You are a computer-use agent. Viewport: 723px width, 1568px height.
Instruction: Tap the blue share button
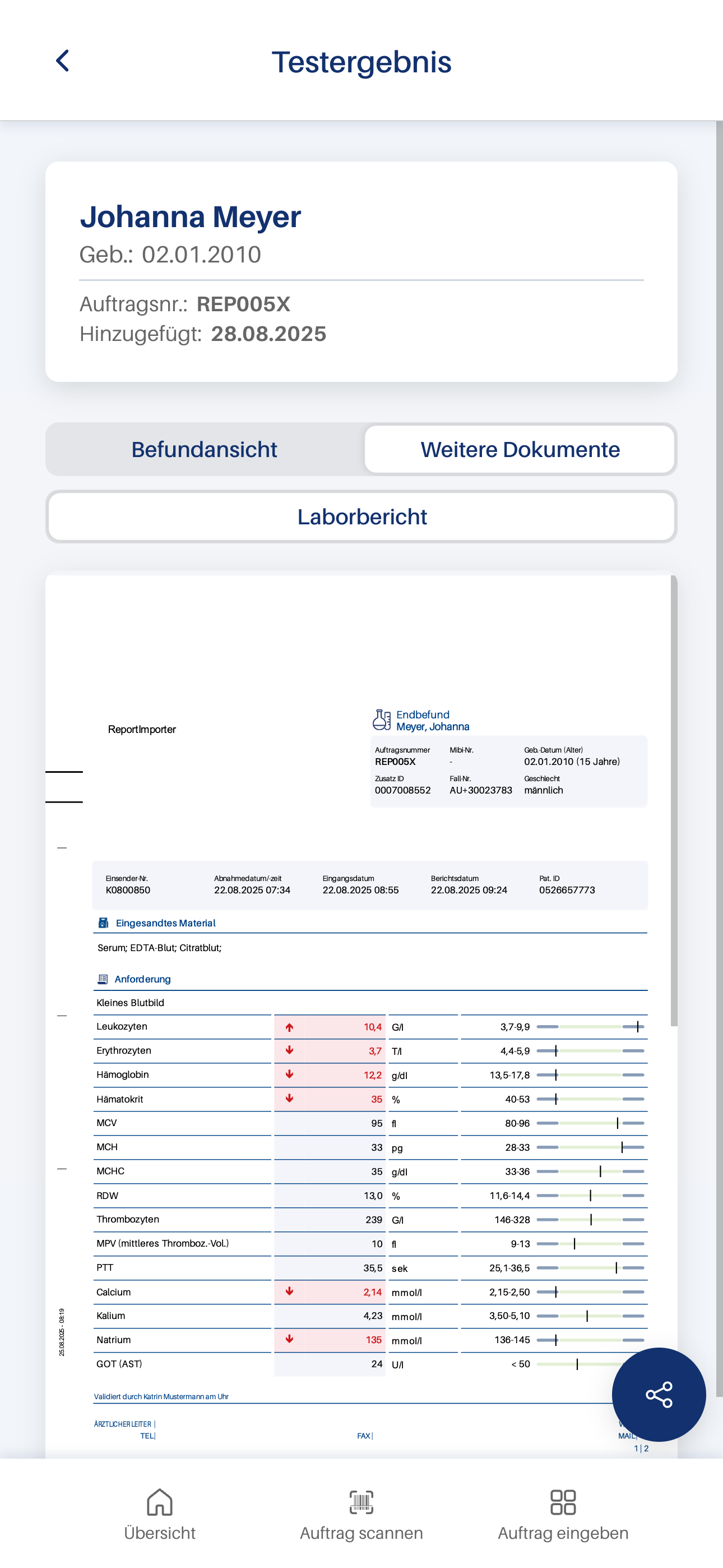[x=659, y=1393]
